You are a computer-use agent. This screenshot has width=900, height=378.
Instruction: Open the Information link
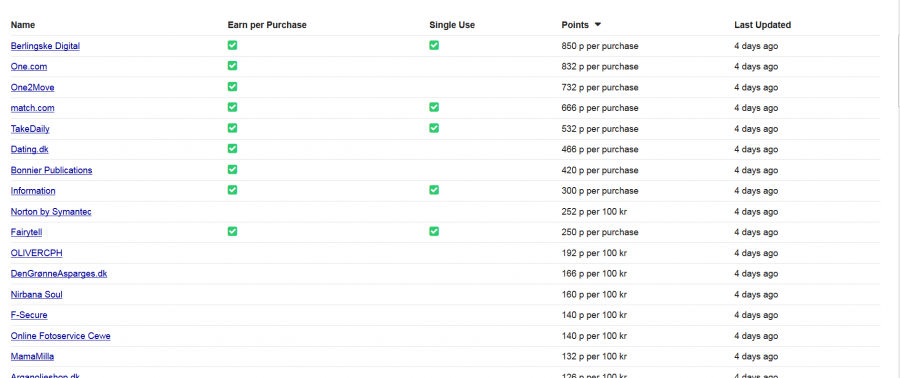click(33, 190)
